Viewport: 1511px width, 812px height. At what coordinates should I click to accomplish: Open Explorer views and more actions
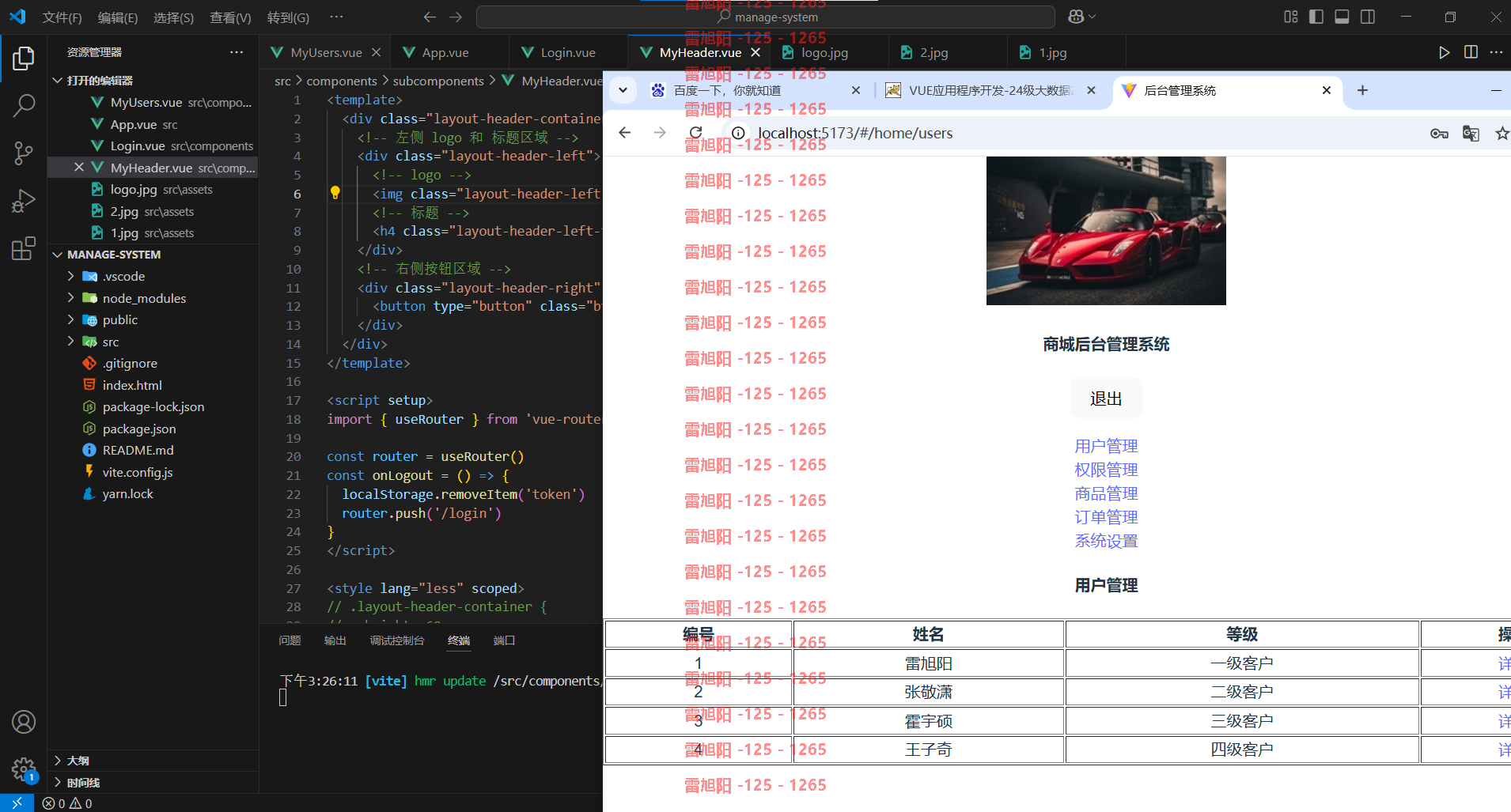[x=237, y=52]
